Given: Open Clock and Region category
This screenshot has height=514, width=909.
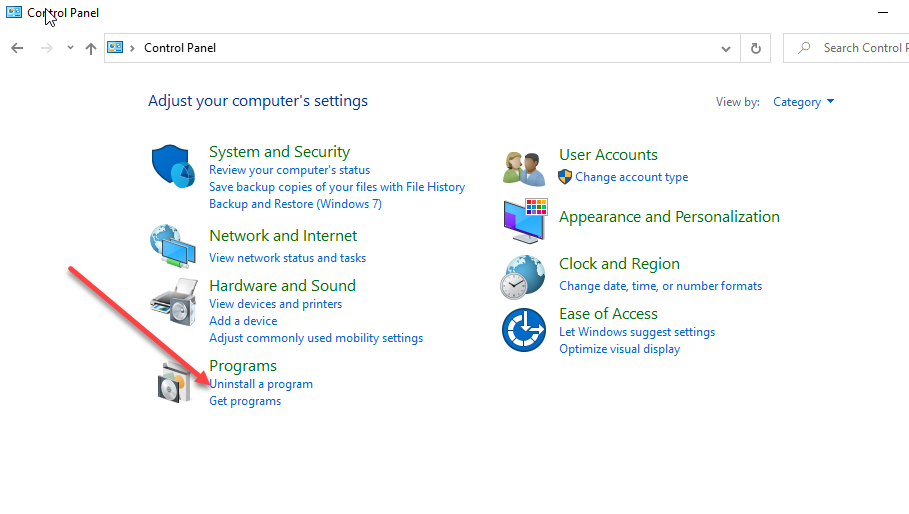Looking at the screenshot, I should [619, 264].
